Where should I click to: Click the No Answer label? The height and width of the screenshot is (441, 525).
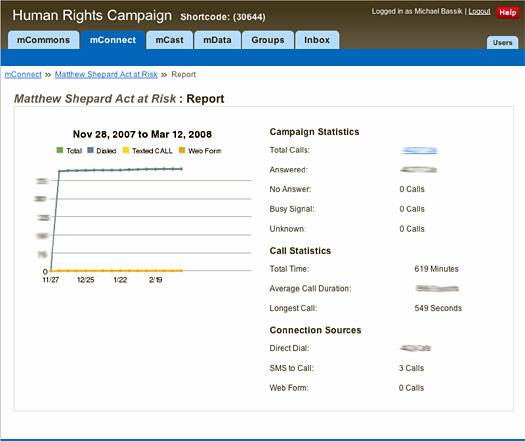(290, 189)
